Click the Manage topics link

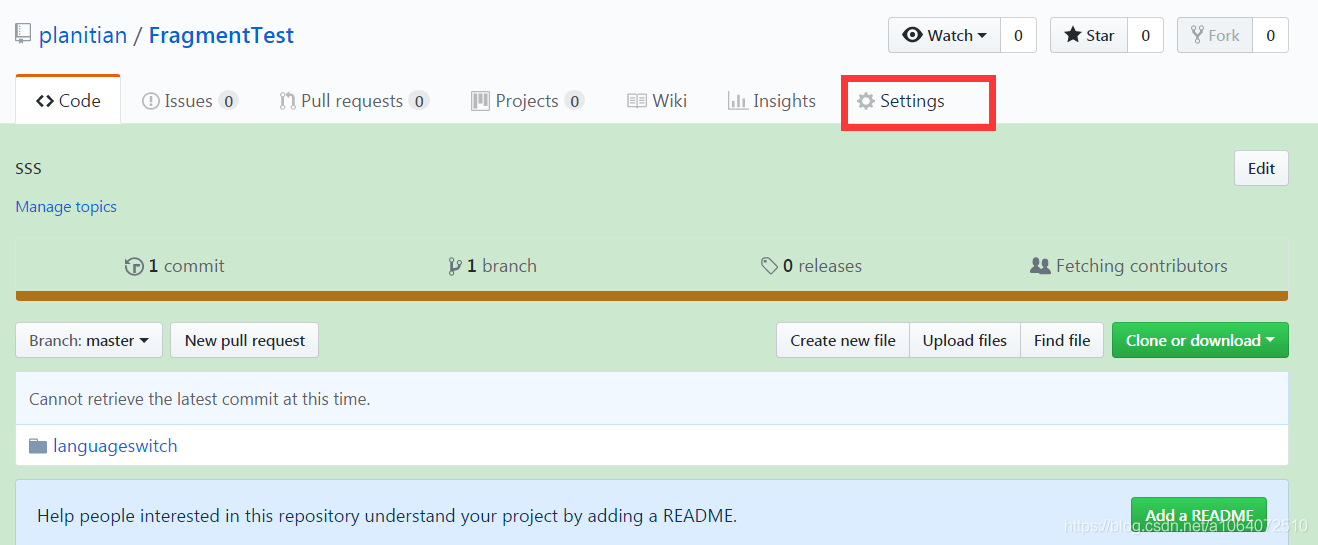click(66, 207)
